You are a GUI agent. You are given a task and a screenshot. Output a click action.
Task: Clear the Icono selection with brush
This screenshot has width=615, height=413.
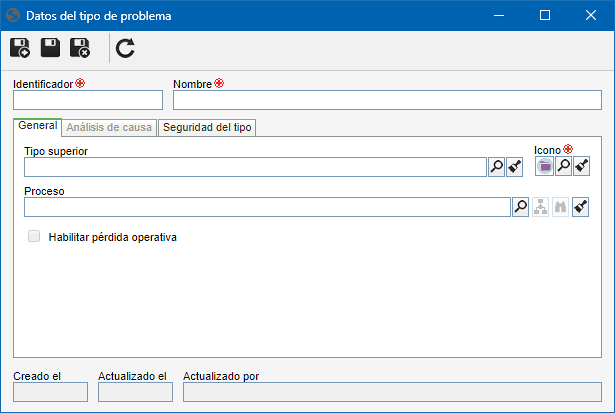(581, 166)
